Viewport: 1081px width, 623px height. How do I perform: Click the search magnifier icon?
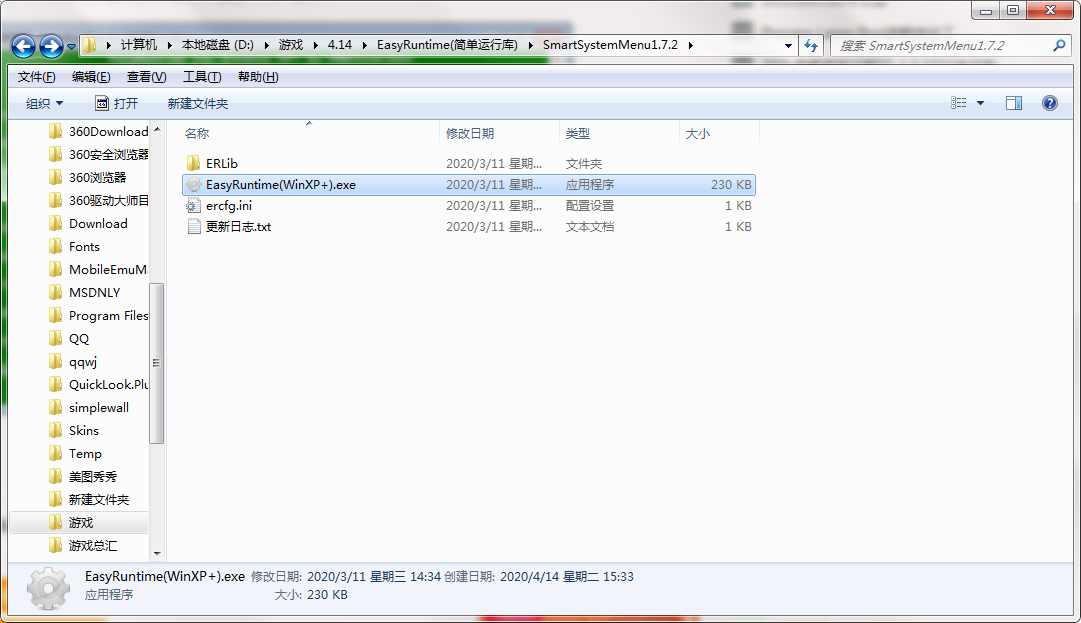point(1059,45)
